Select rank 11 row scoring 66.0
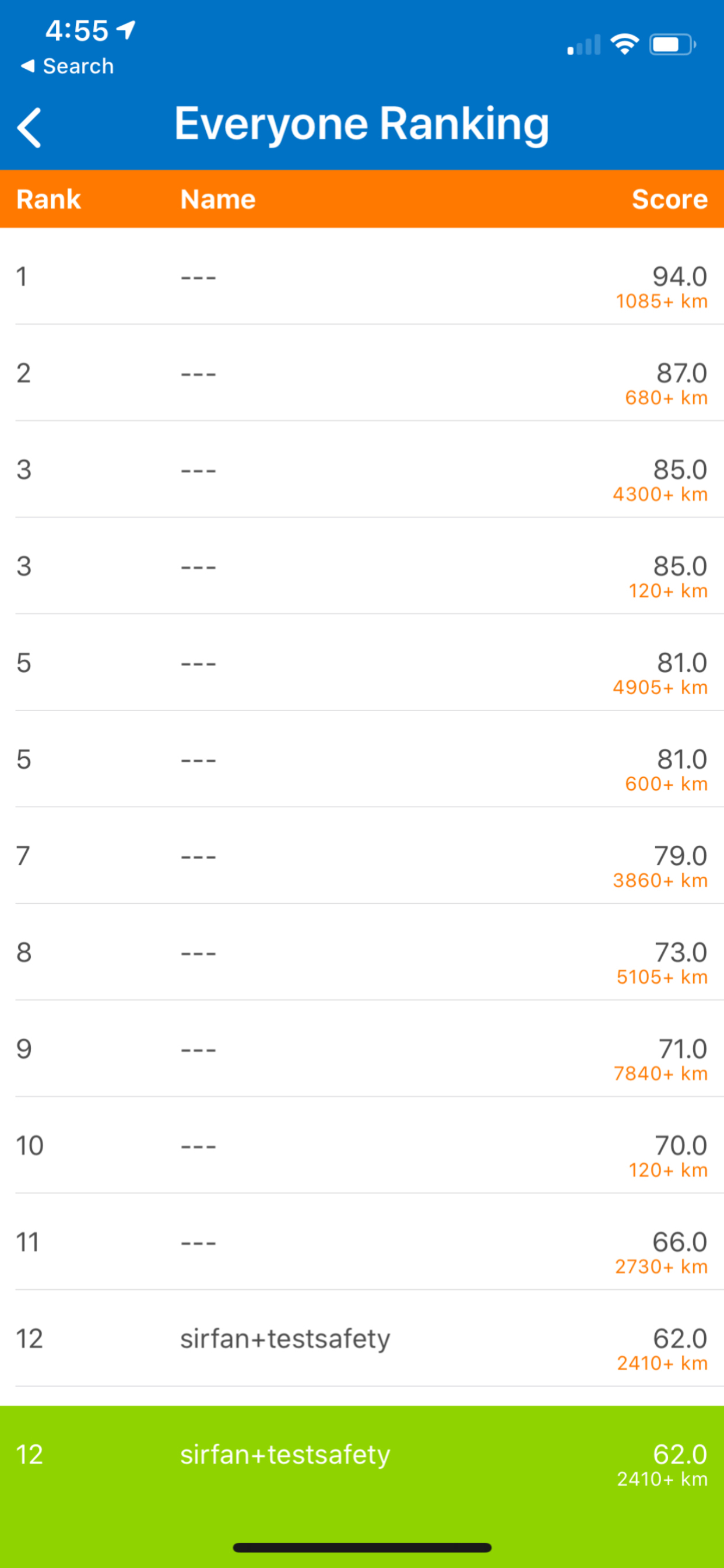The image size is (724, 1568). click(362, 1242)
